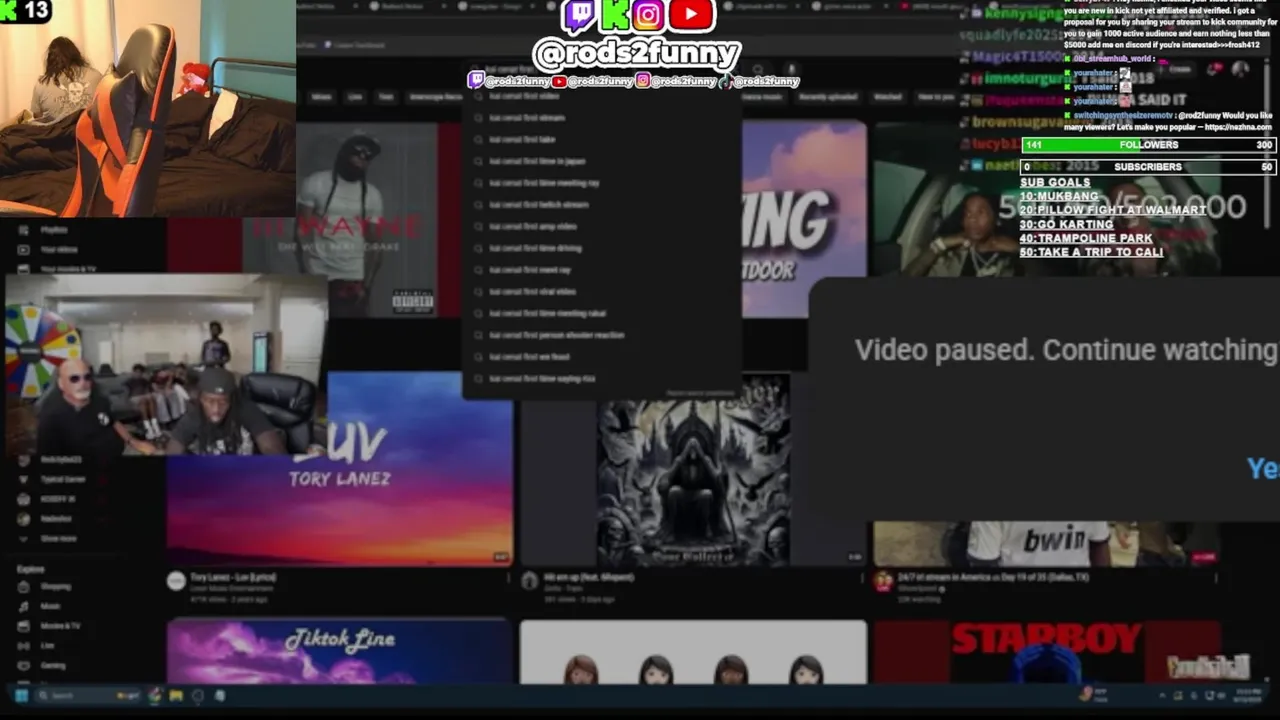The width and height of the screenshot is (1280, 720).
Task: Open Shopping icon under Explore
Action: point(23,587)
